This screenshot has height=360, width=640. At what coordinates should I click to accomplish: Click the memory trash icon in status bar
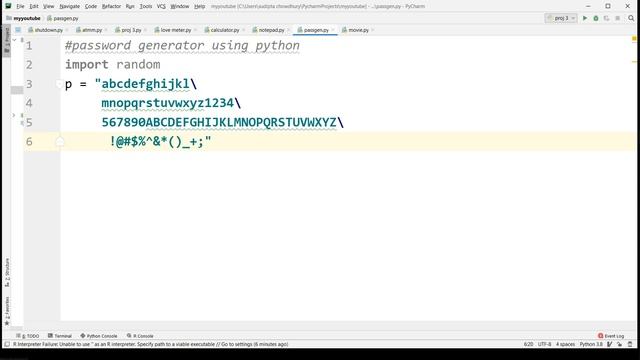(630, 344)
